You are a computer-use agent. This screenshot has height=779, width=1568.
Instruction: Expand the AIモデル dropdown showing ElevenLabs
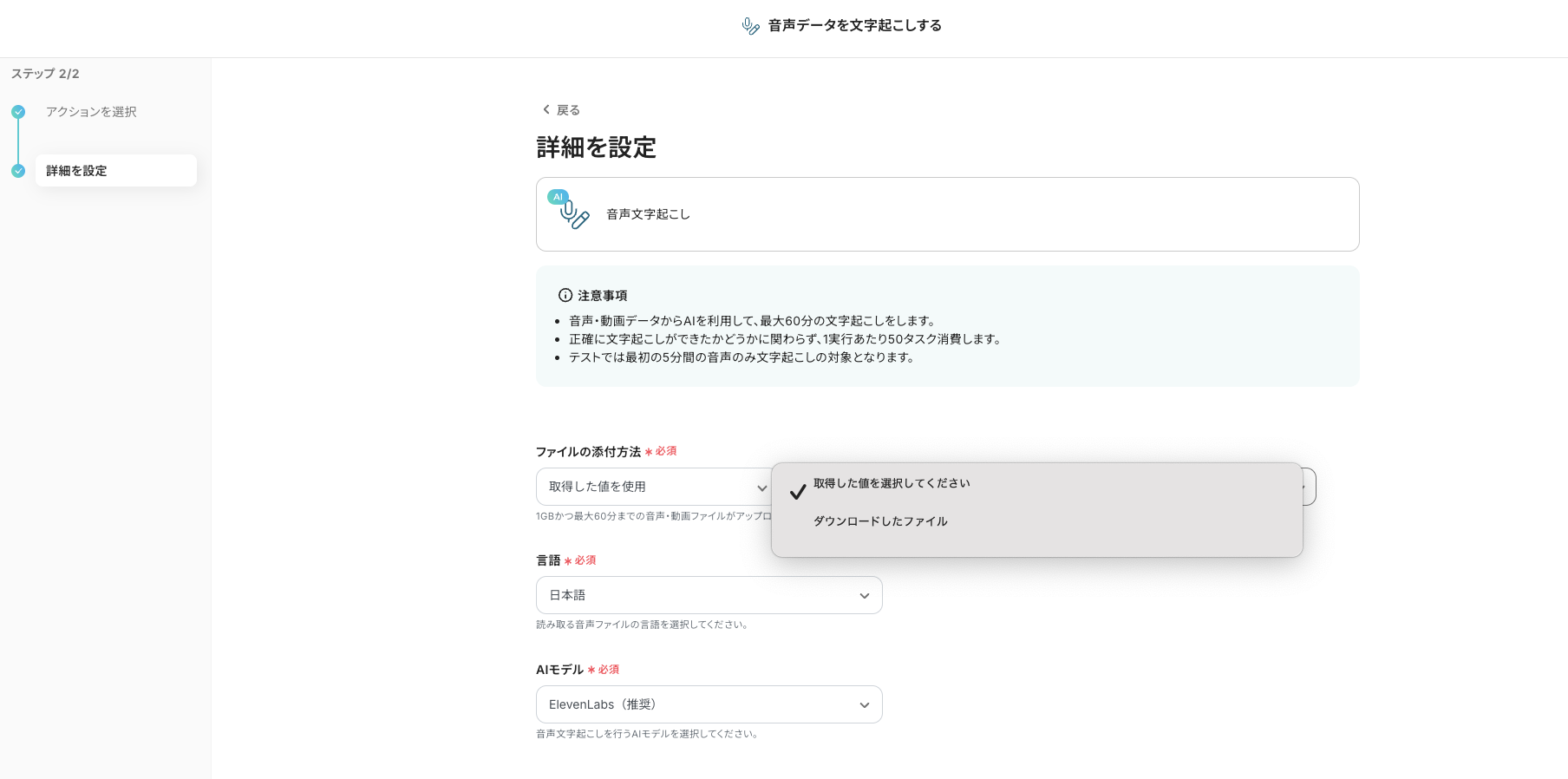pyautogui.click(x=709, y=704)
